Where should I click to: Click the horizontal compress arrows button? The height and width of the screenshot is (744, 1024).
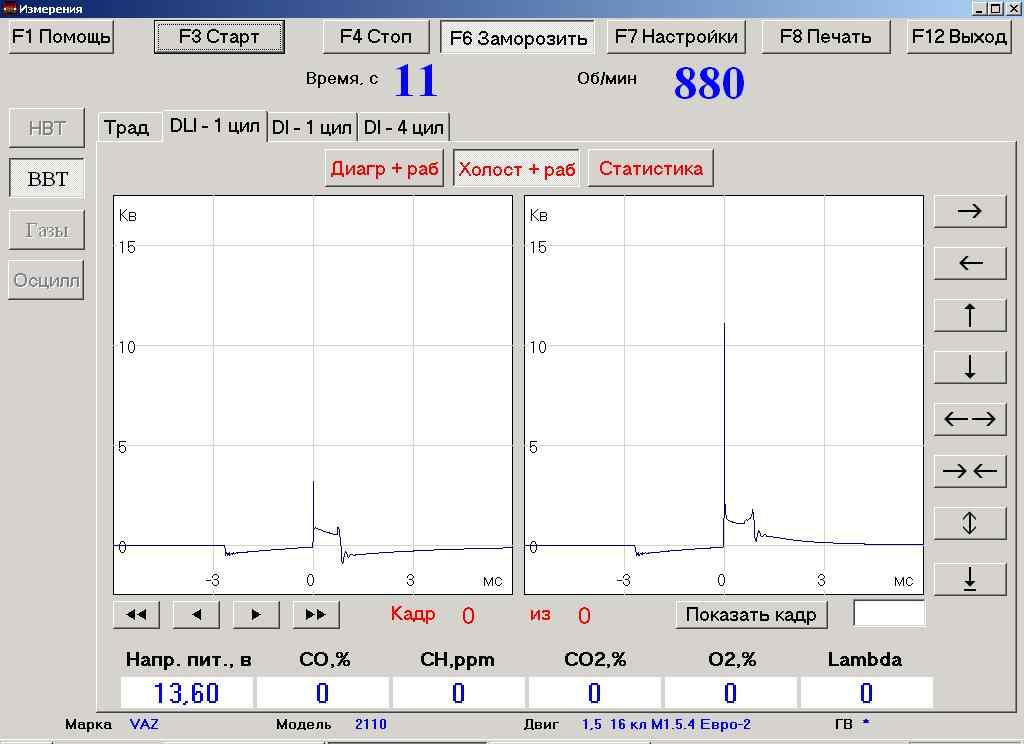tap(970, 470)
